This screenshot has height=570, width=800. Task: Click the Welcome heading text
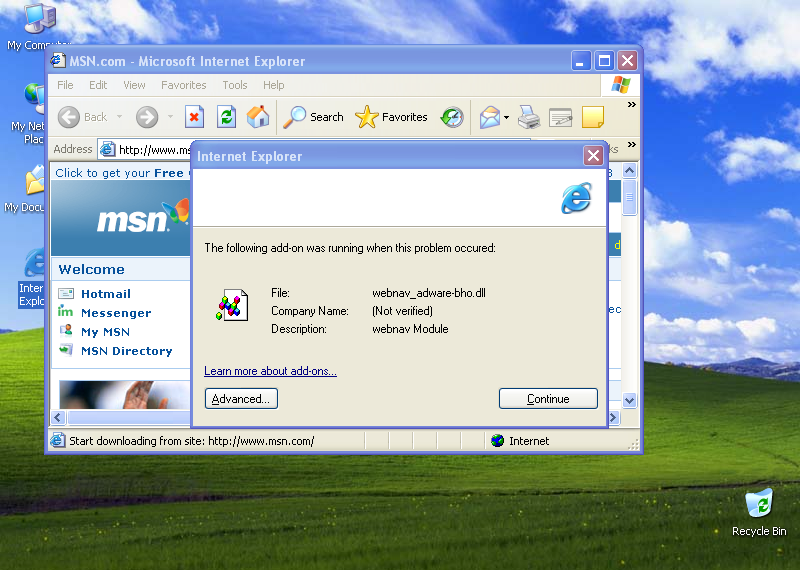91,269
